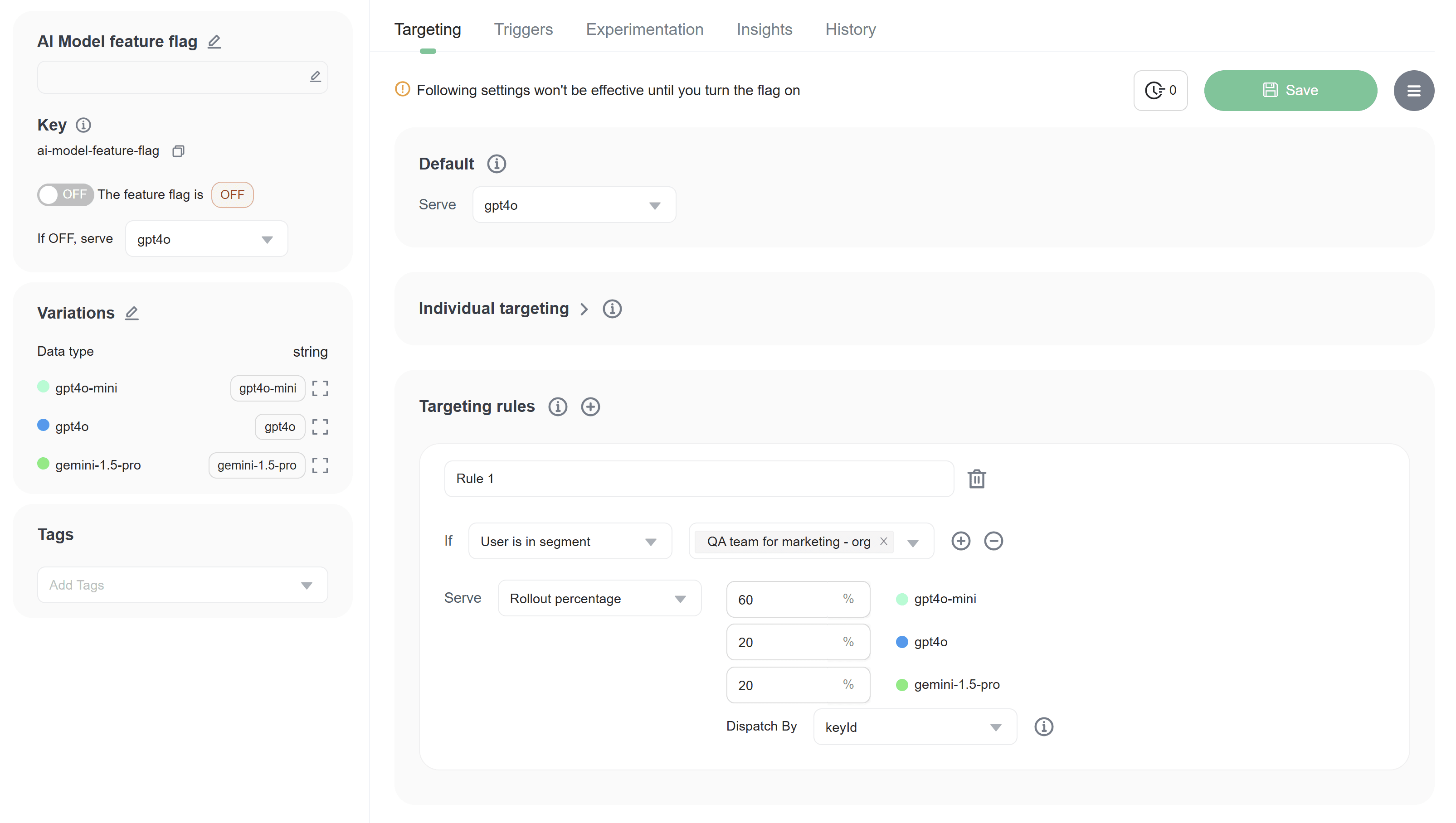
Task: Remove the segment condition with minus icon
Action: pos(994,541)
